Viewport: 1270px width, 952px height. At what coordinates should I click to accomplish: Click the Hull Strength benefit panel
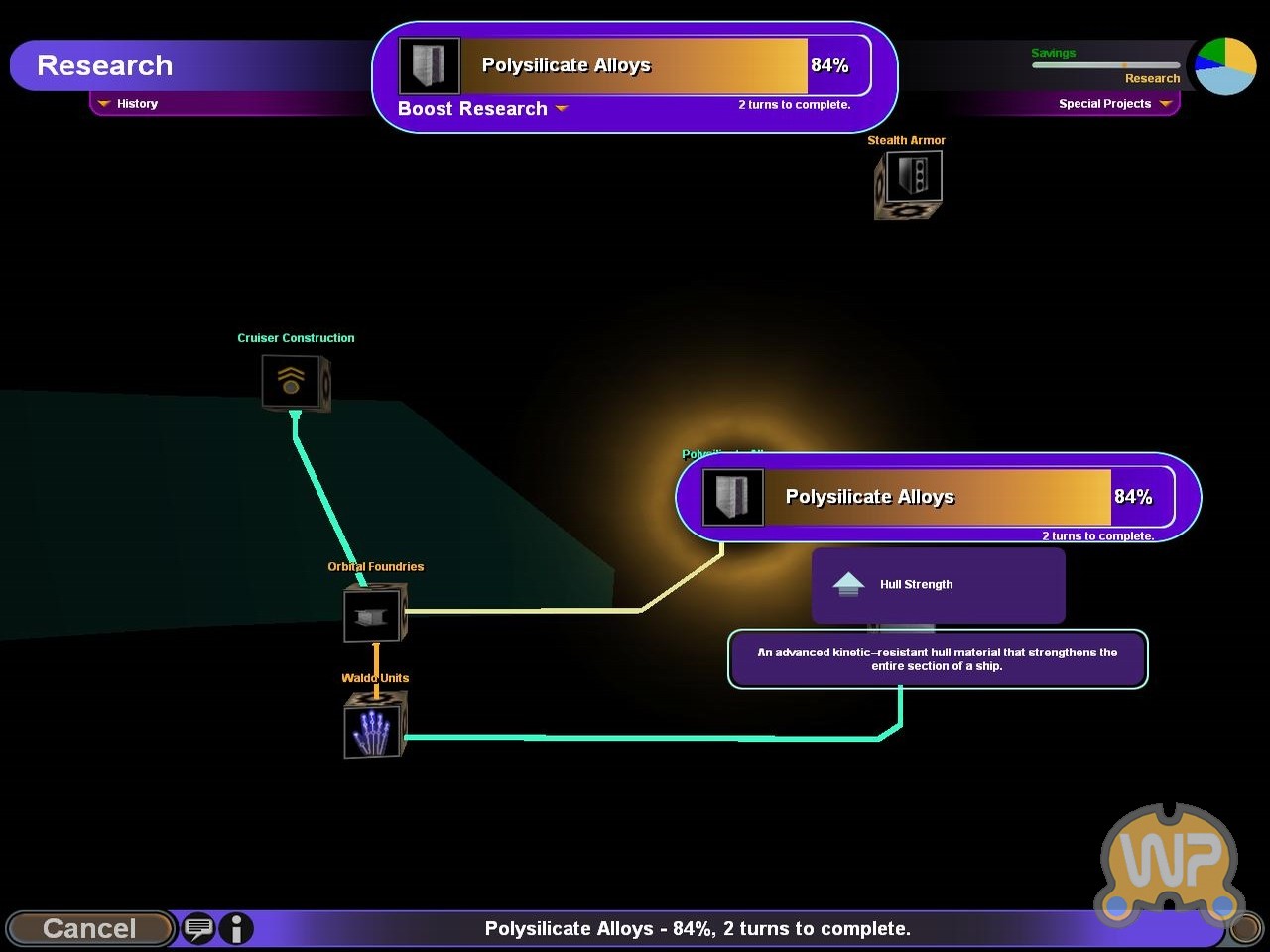(938, 585)
